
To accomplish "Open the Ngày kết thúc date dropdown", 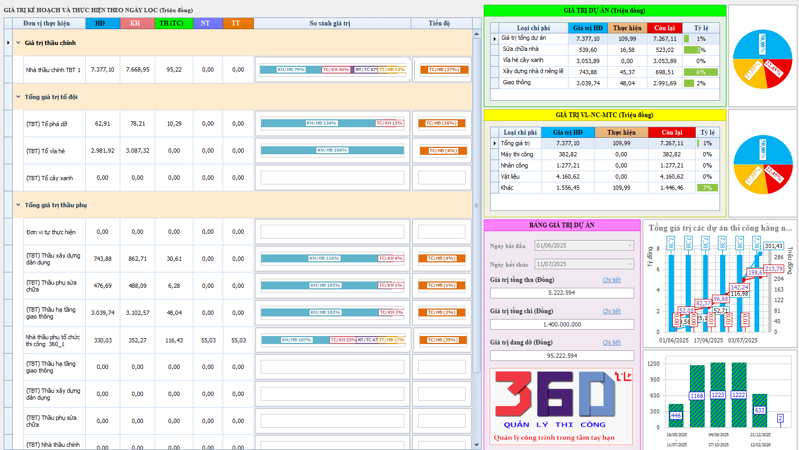I will click(x=630, y=264).
